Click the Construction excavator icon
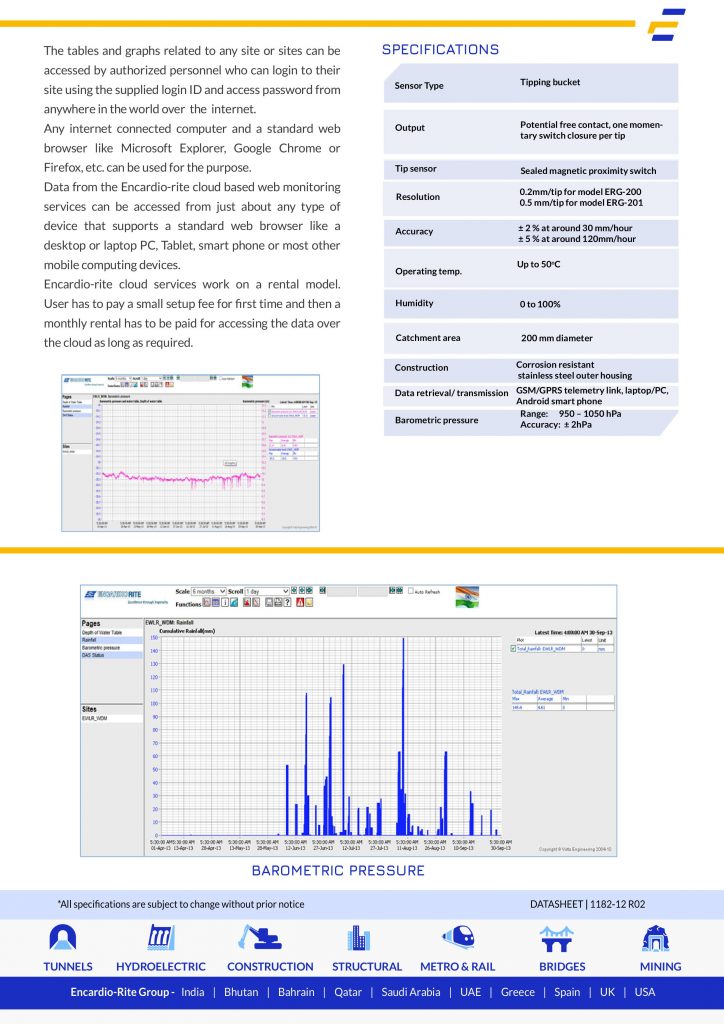Image resolution: width=724 pixels, height=1024 pixels. pyautogui.click(x=259, y=936)
